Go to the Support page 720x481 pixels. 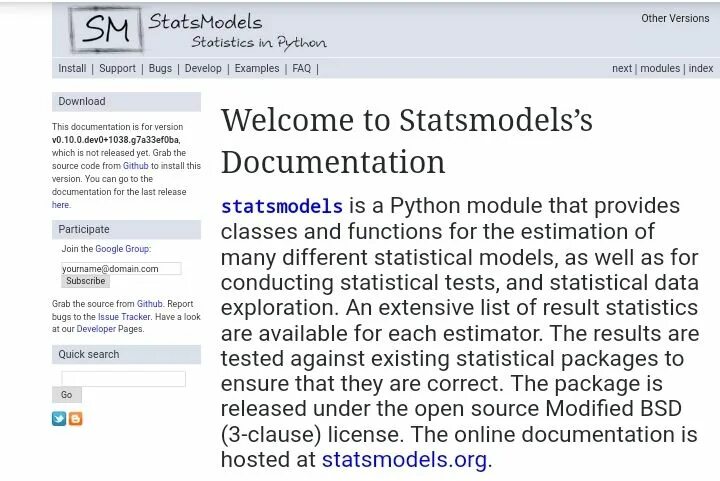click(118, 68)
